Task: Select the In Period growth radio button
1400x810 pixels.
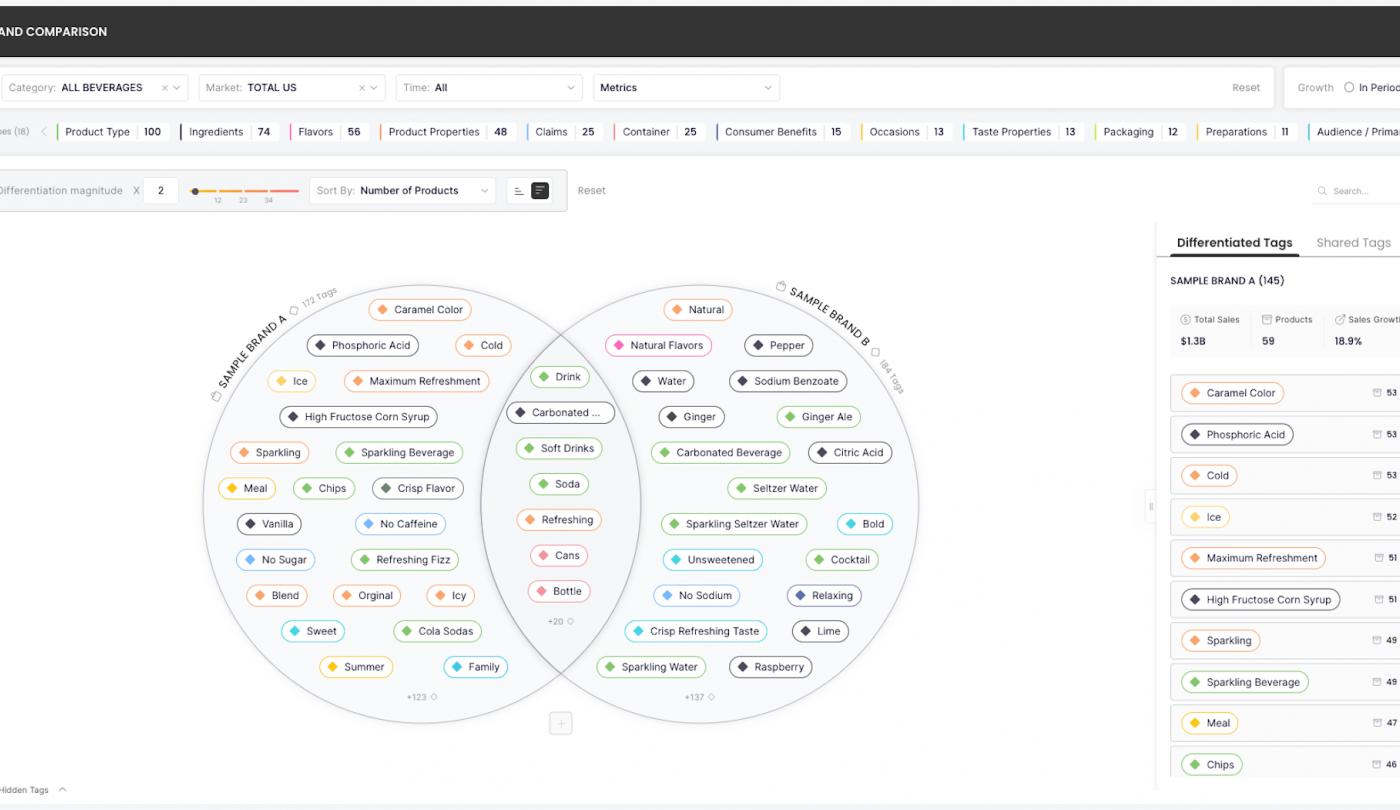Action: tap(1349, 88)
